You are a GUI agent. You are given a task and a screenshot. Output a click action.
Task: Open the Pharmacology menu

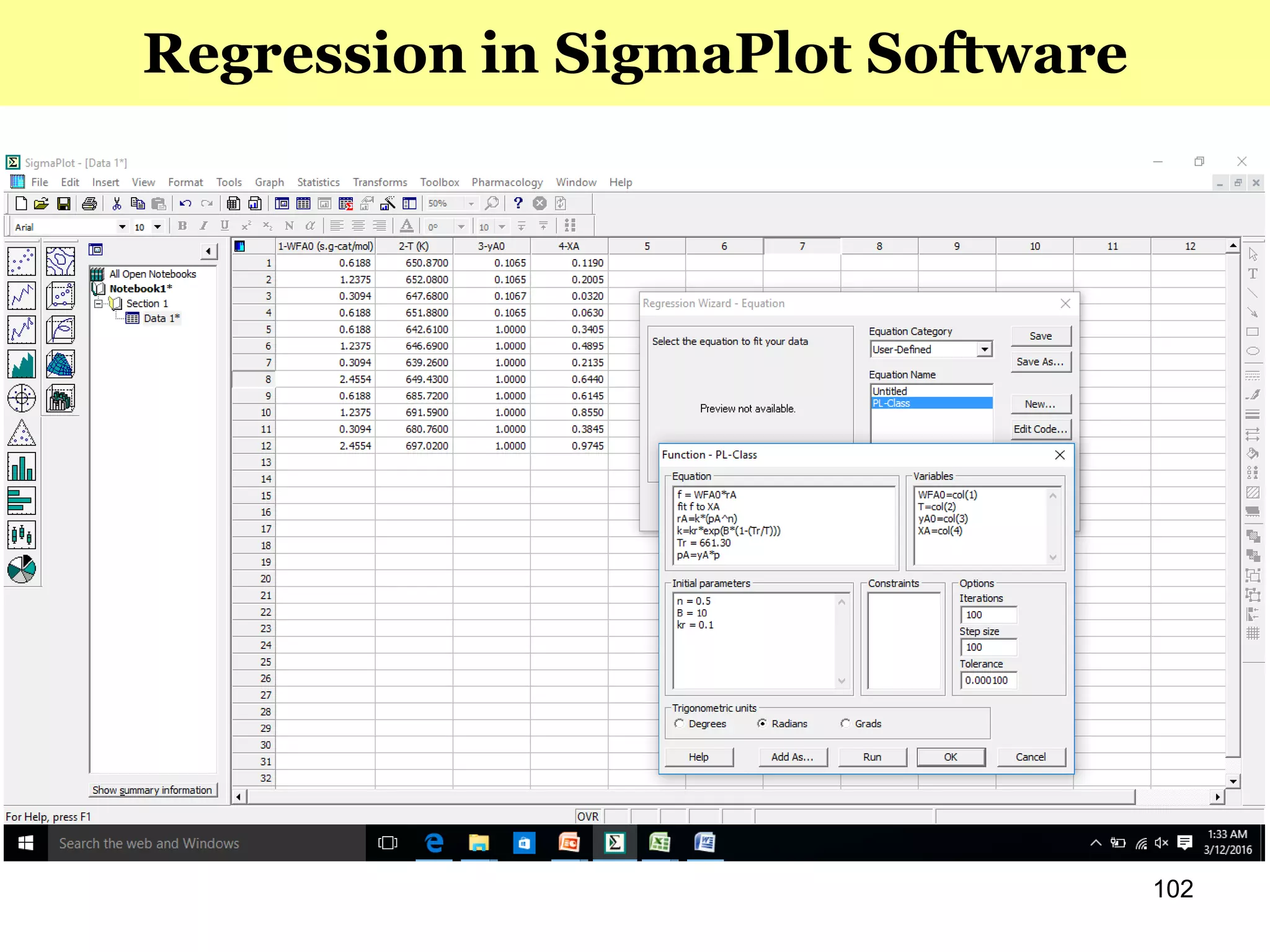507,182
